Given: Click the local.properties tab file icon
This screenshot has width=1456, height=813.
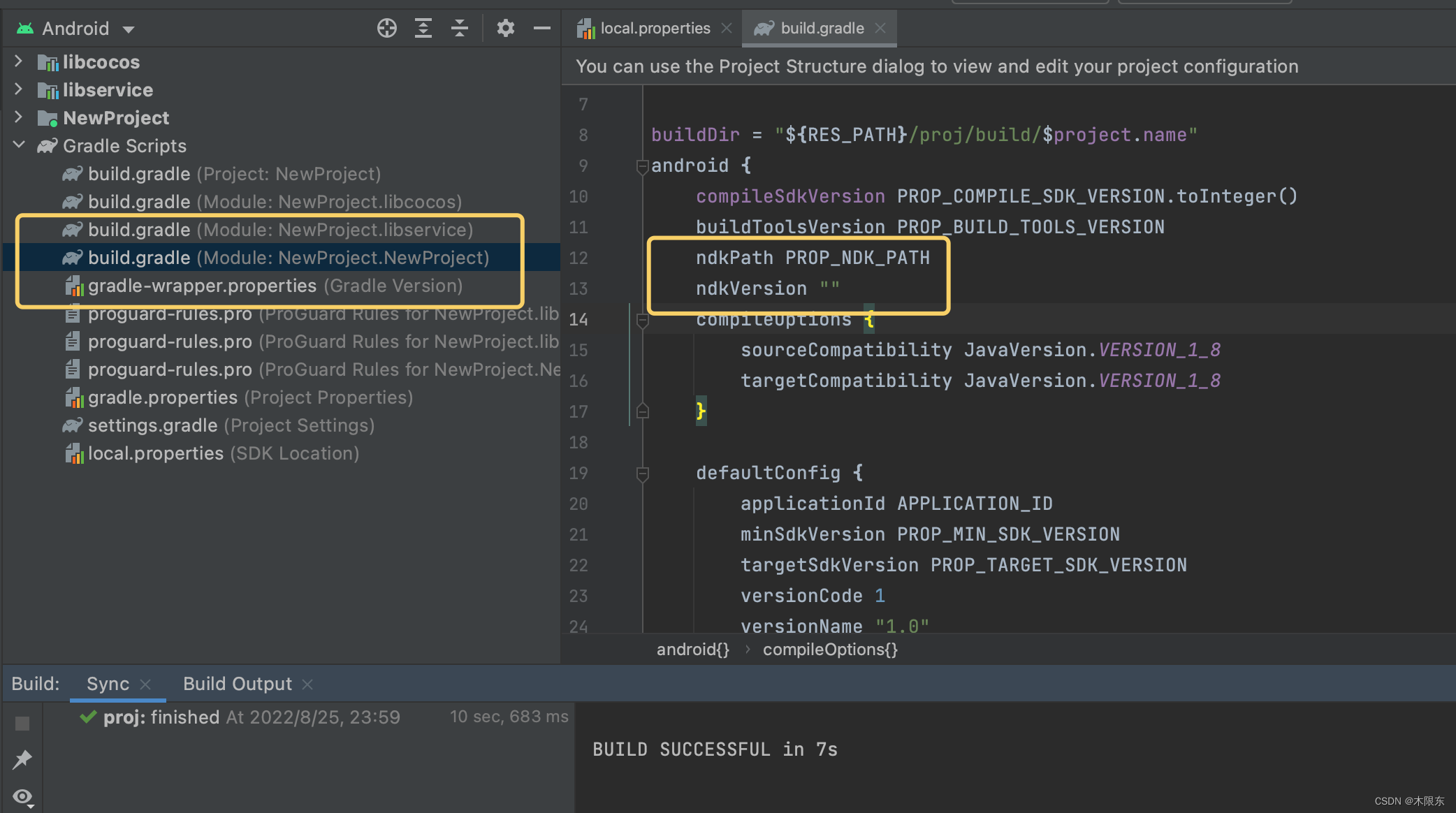Looking at the screenshot, I should coord(585,29).
